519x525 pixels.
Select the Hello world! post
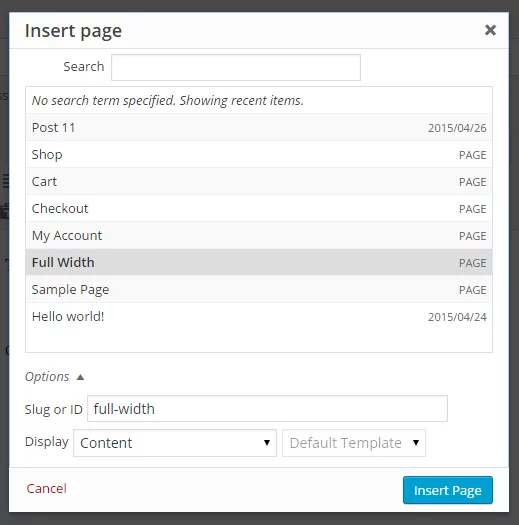click(259, 316)
